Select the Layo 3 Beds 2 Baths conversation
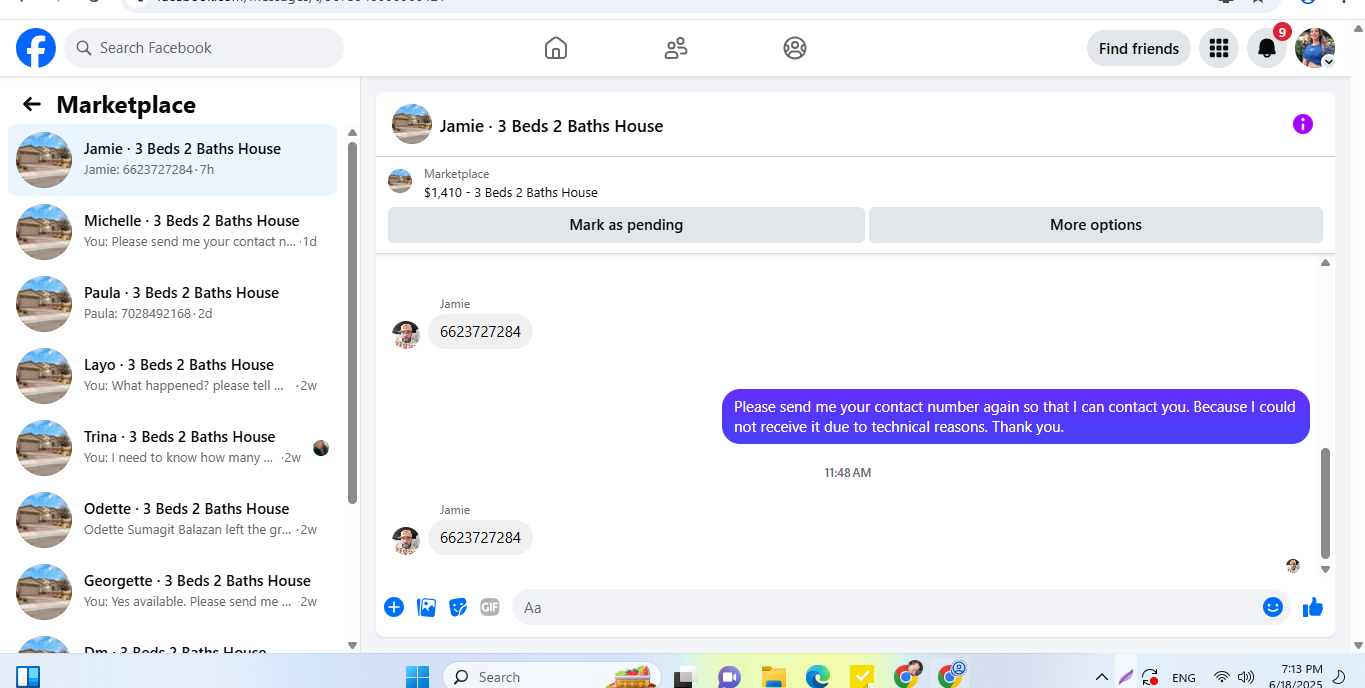This screenshot has width=1365, height=688. point(172,376)
